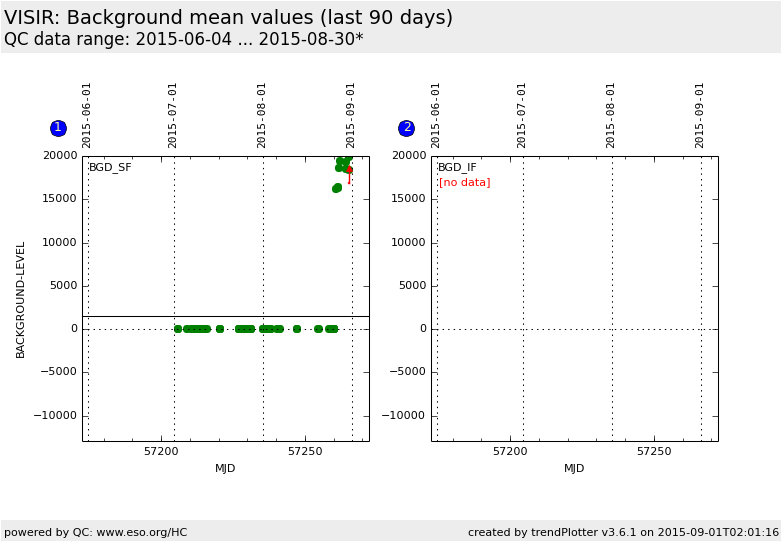Screen dimensions: 782x542
Task: Click the blue circle number 1 icon
Action: point(58,128)
